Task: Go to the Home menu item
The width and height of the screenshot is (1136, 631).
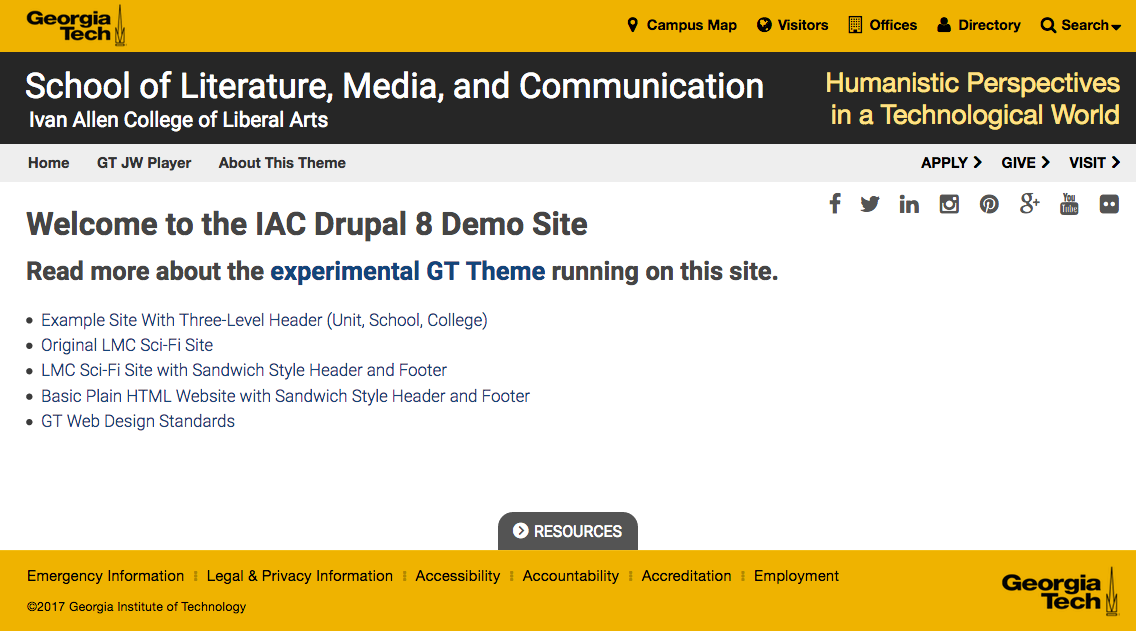Action: pyautogui.click(x=48, y=163)
